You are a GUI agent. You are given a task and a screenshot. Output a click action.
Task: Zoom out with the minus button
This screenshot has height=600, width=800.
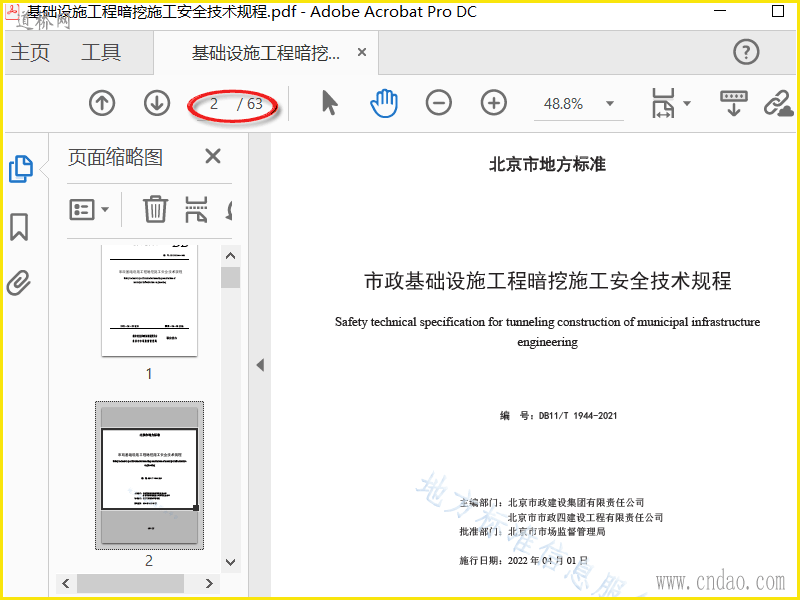pos(439,103)
